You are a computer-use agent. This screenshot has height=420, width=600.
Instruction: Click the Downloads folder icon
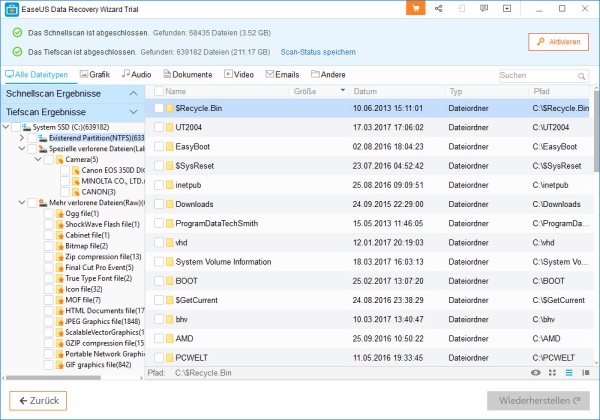170,204
